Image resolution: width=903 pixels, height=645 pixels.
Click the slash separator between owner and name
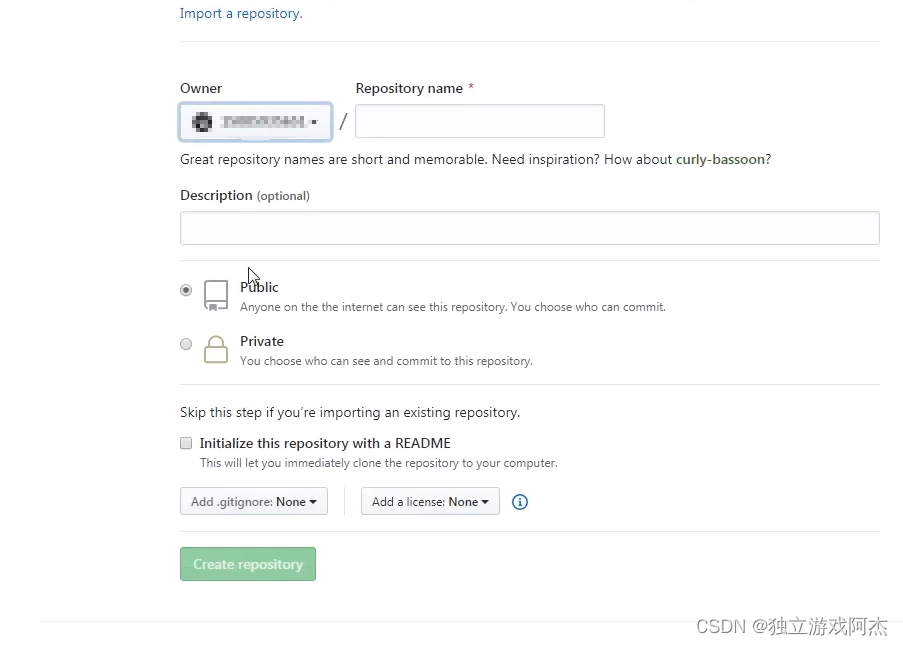pos(343,120)
